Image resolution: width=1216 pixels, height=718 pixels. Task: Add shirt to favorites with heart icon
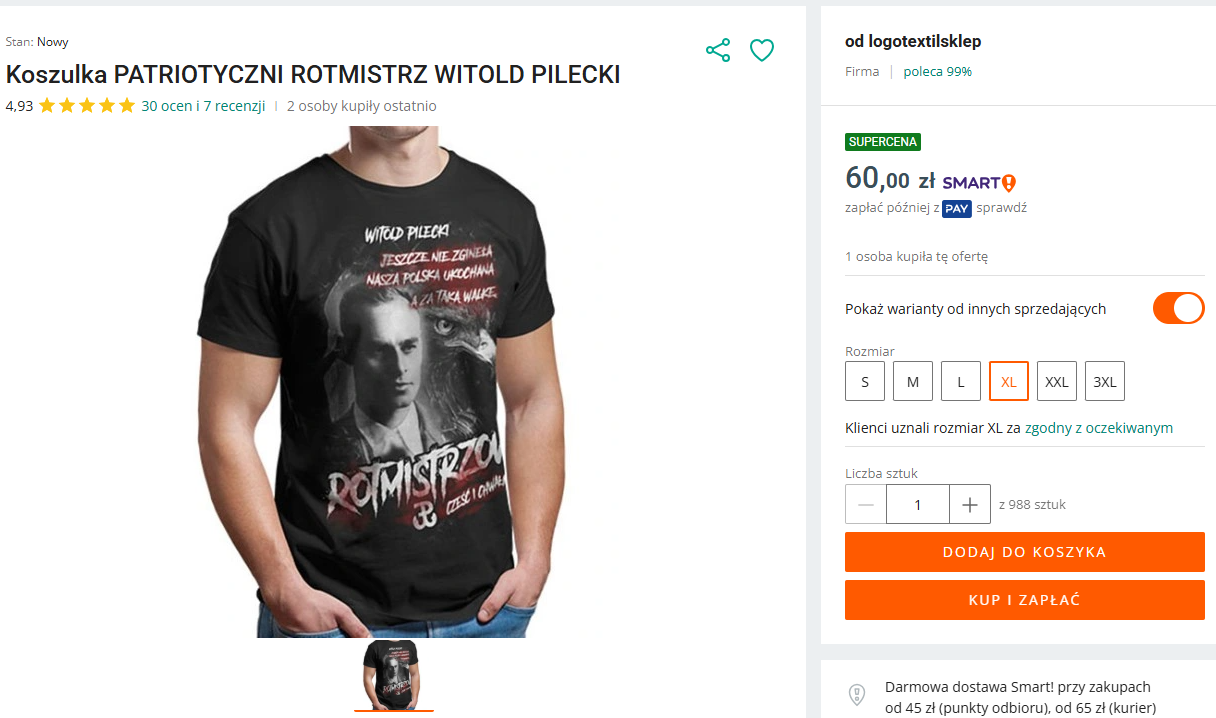[762, 50]
